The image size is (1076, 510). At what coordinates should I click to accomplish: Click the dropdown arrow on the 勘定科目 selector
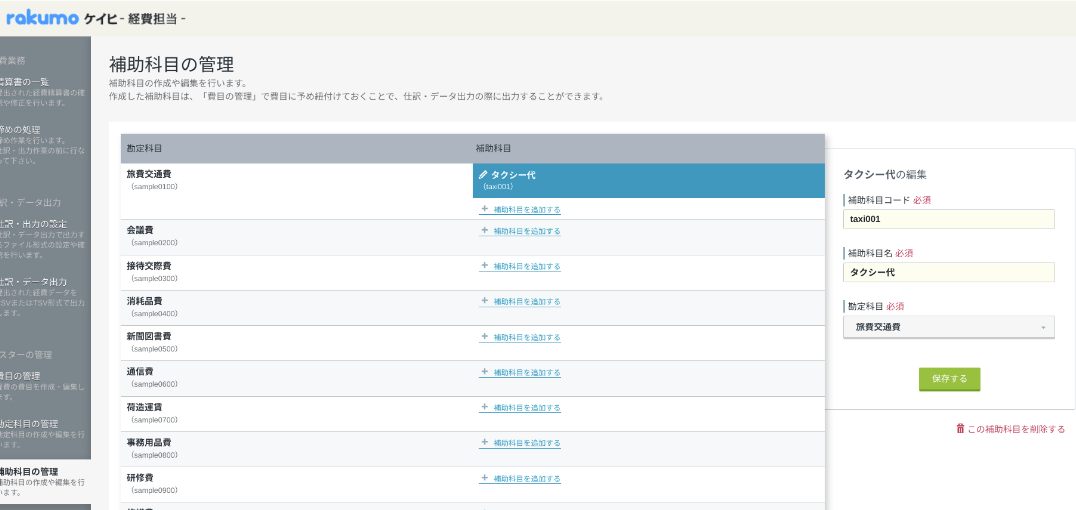click(x=1043, y=328)
